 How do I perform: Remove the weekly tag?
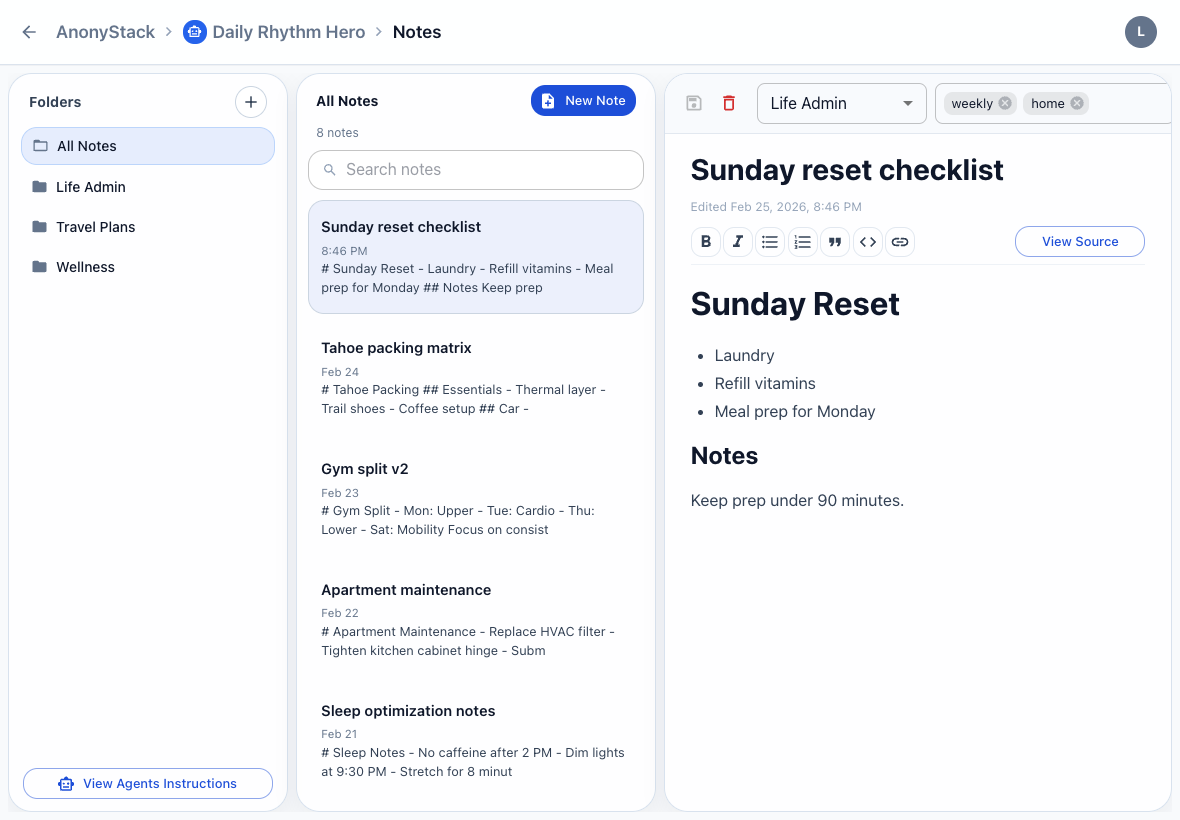pos(1003,103)
